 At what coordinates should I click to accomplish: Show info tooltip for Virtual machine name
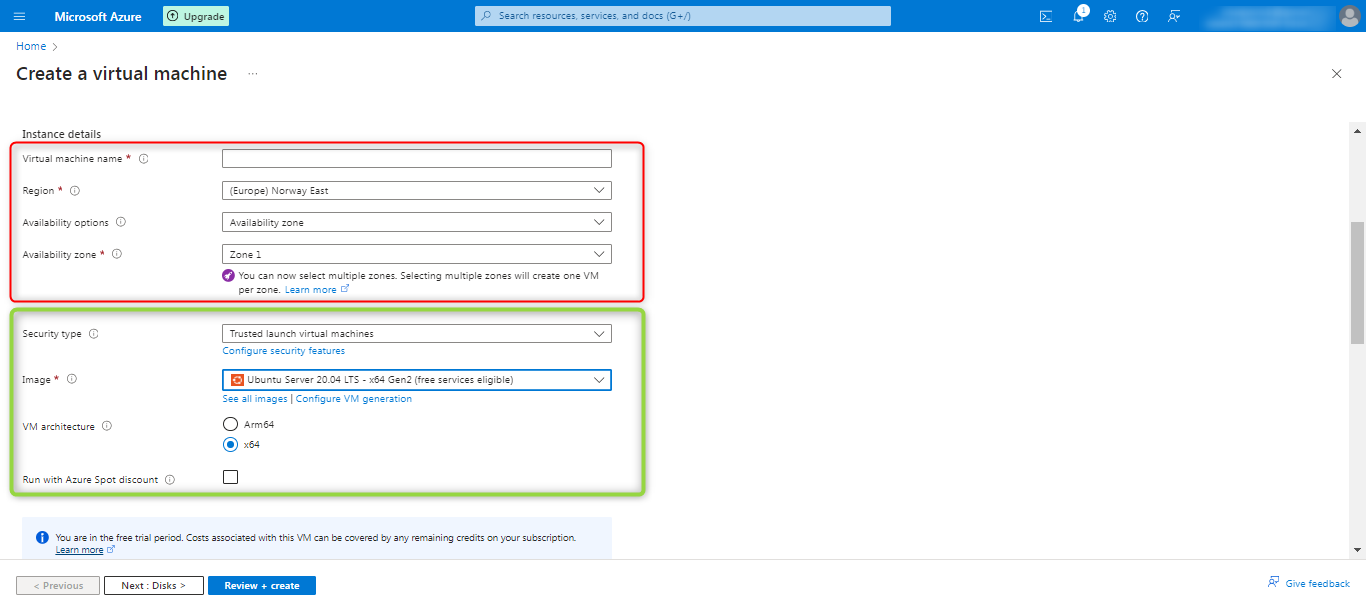[x=143, y=159]
